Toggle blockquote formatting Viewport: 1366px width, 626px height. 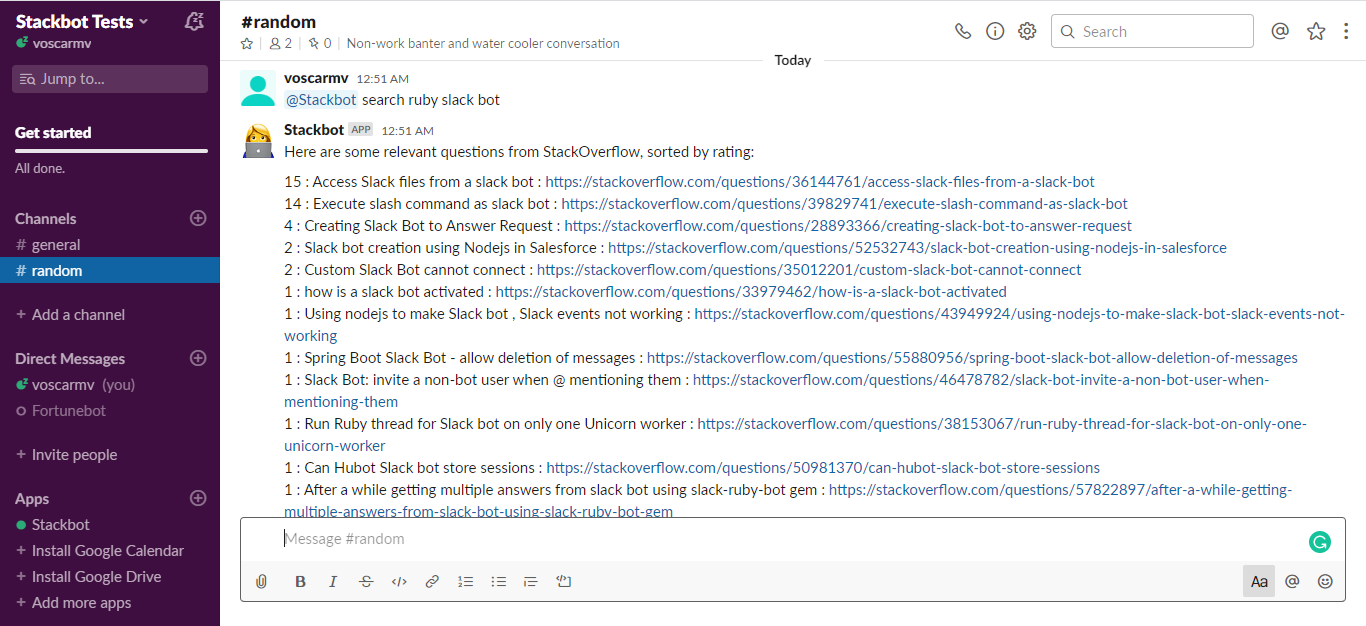531,581
